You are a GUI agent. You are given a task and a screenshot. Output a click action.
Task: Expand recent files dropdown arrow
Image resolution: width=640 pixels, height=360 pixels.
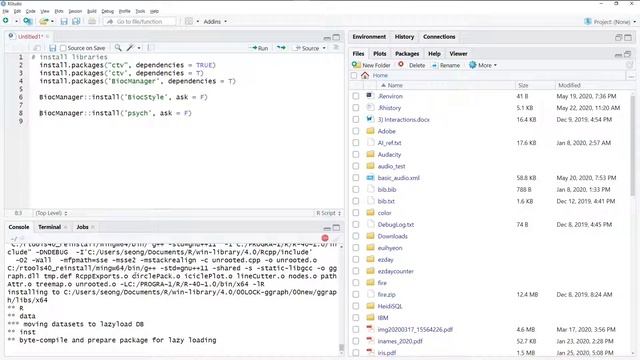click(52, 21)
